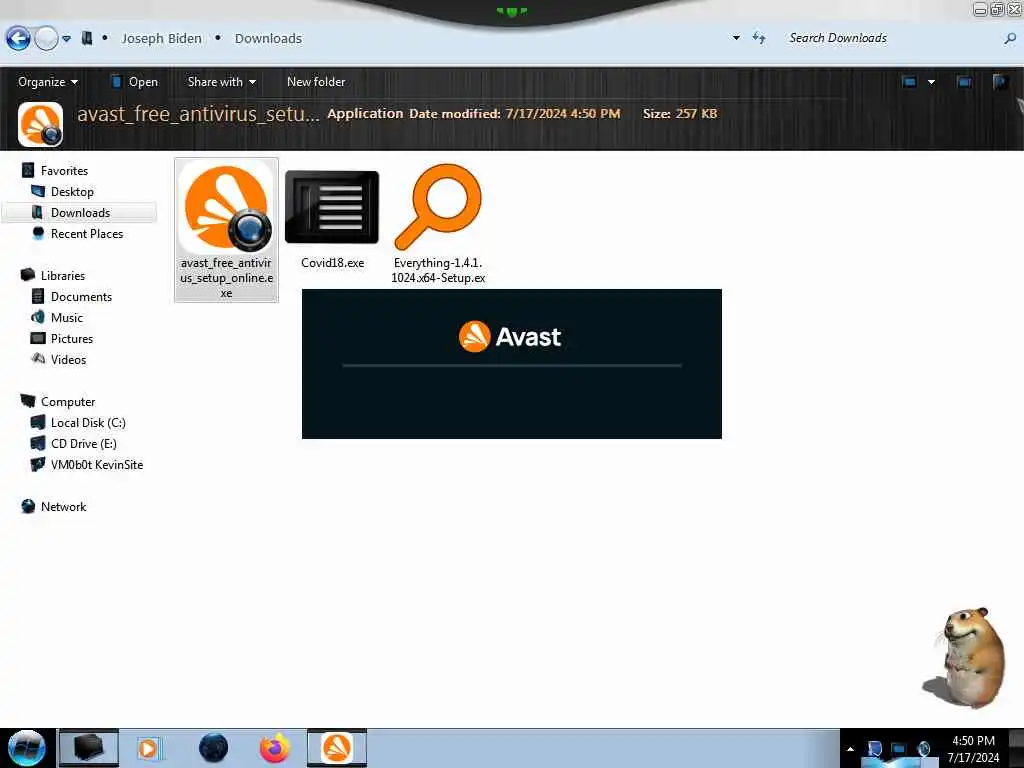Select the Covid18.exe file icon

pyautogui.click(x=332, y=207)
